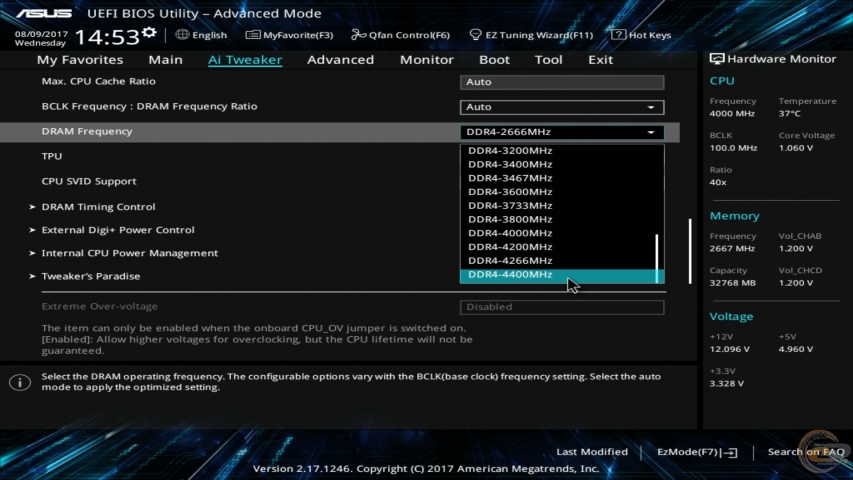Click Last Modified at the bottom
Screen dimensions: 853x480
tap(592, 452)
